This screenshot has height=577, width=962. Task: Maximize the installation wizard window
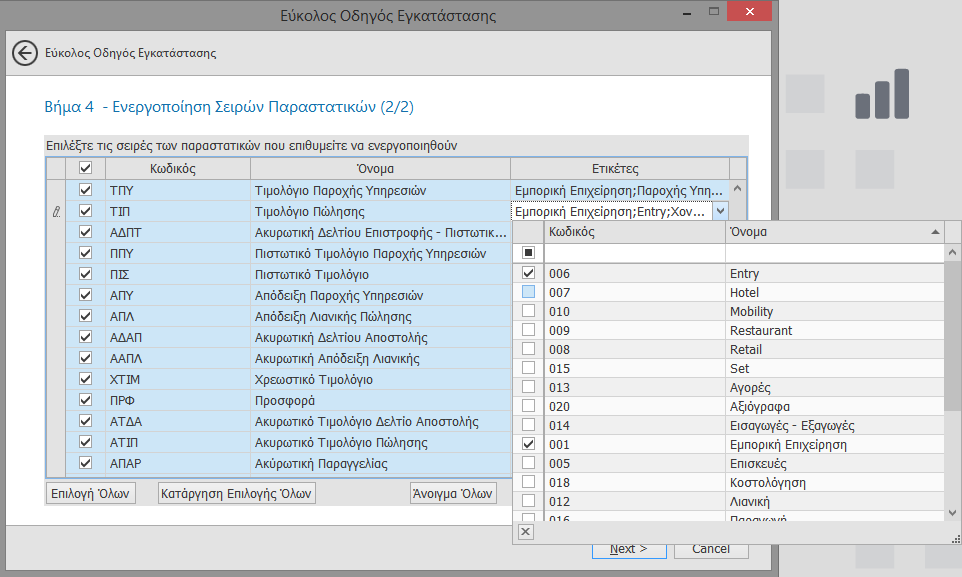(714, 12)
